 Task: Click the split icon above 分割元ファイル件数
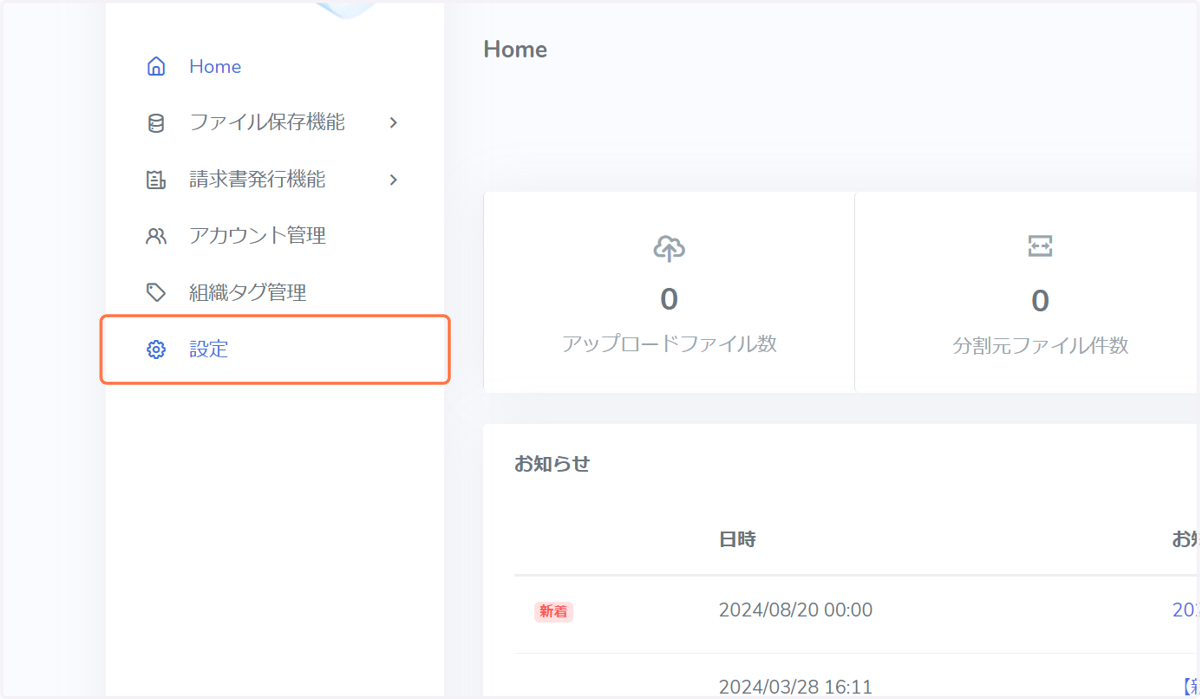pyautogui.click(x=1040, y=246)
